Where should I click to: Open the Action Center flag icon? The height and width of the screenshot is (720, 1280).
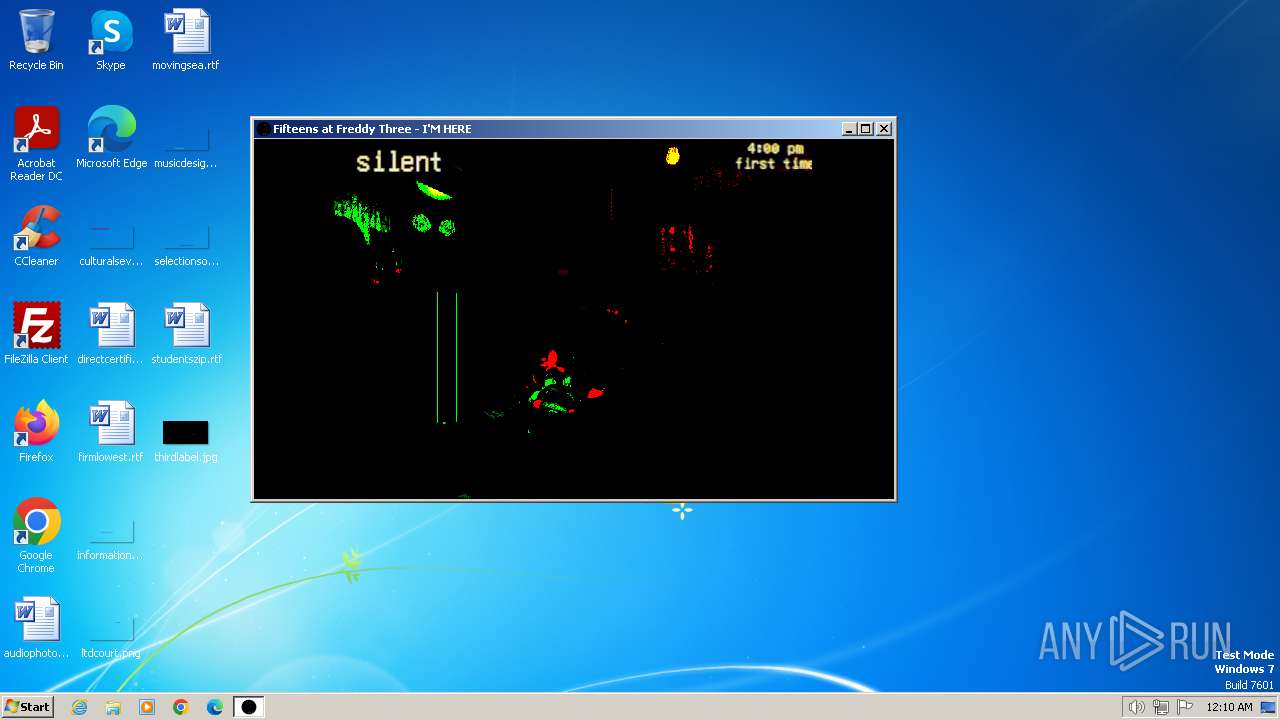tap(1185, 707)
